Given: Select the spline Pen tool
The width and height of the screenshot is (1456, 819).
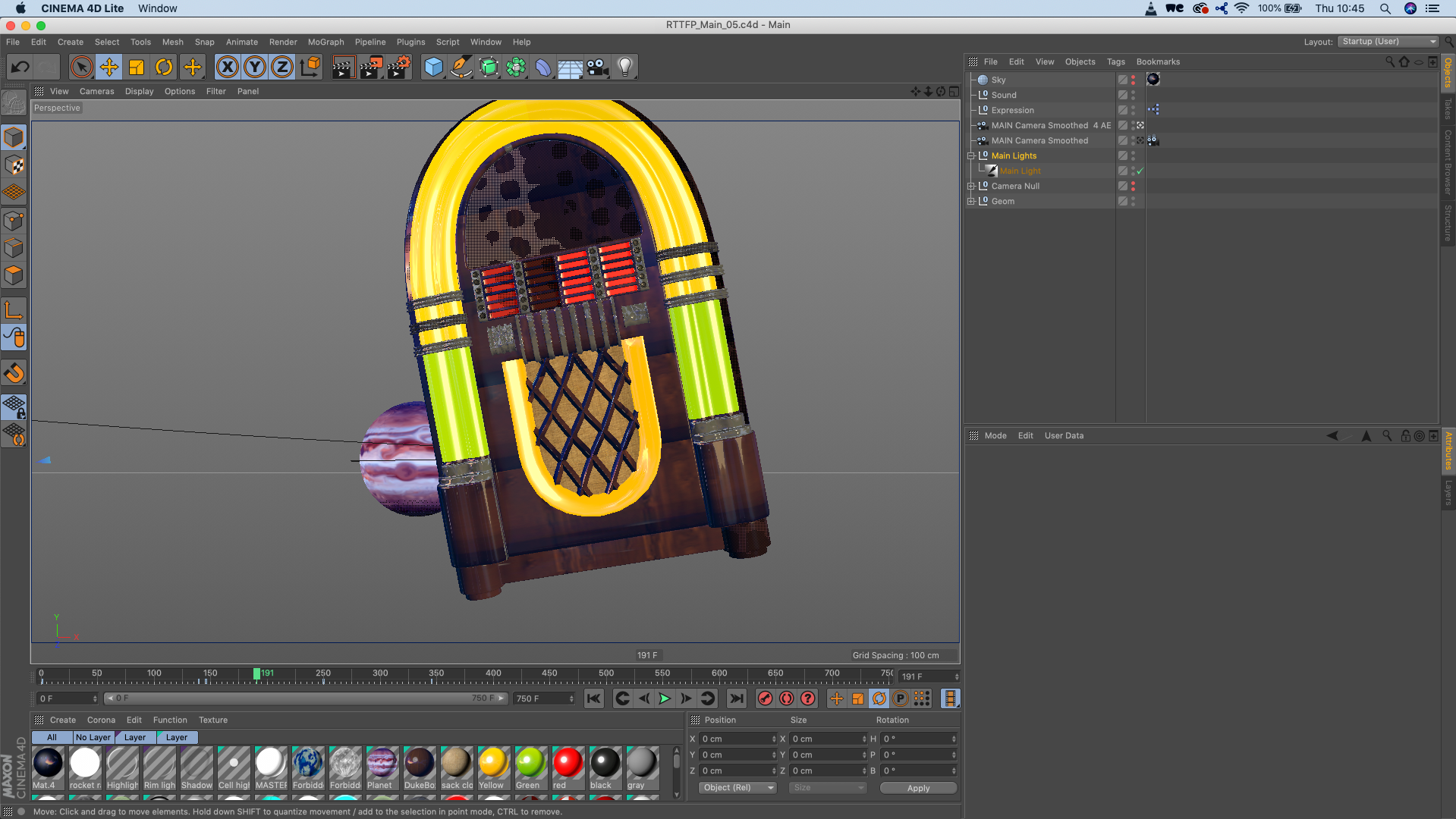Looking at the screenshot, I should coord(461,67).
